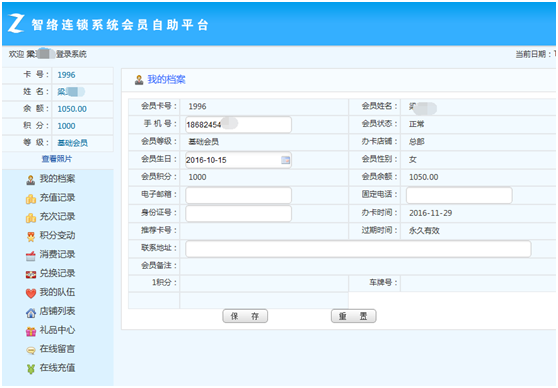The image size is (558, 388).
Task: Click the 电子邮箱 input field
Action: coord(238,195)
